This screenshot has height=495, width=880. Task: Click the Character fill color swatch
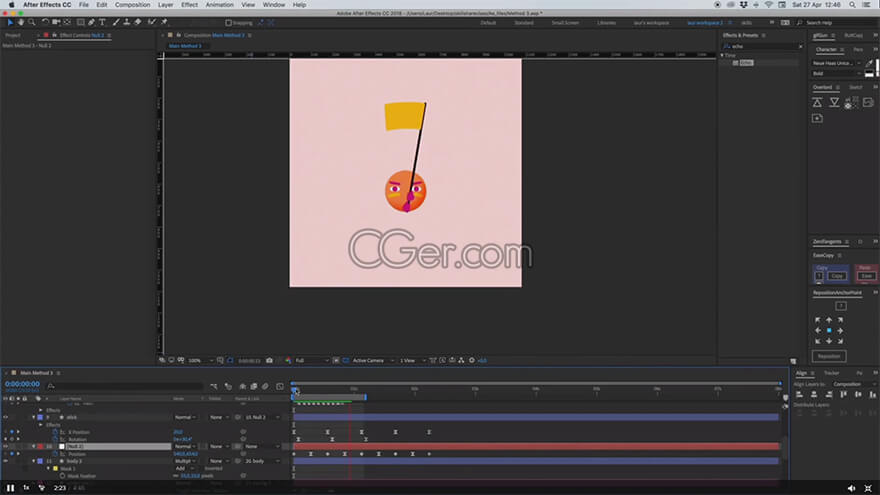point(878,66)
